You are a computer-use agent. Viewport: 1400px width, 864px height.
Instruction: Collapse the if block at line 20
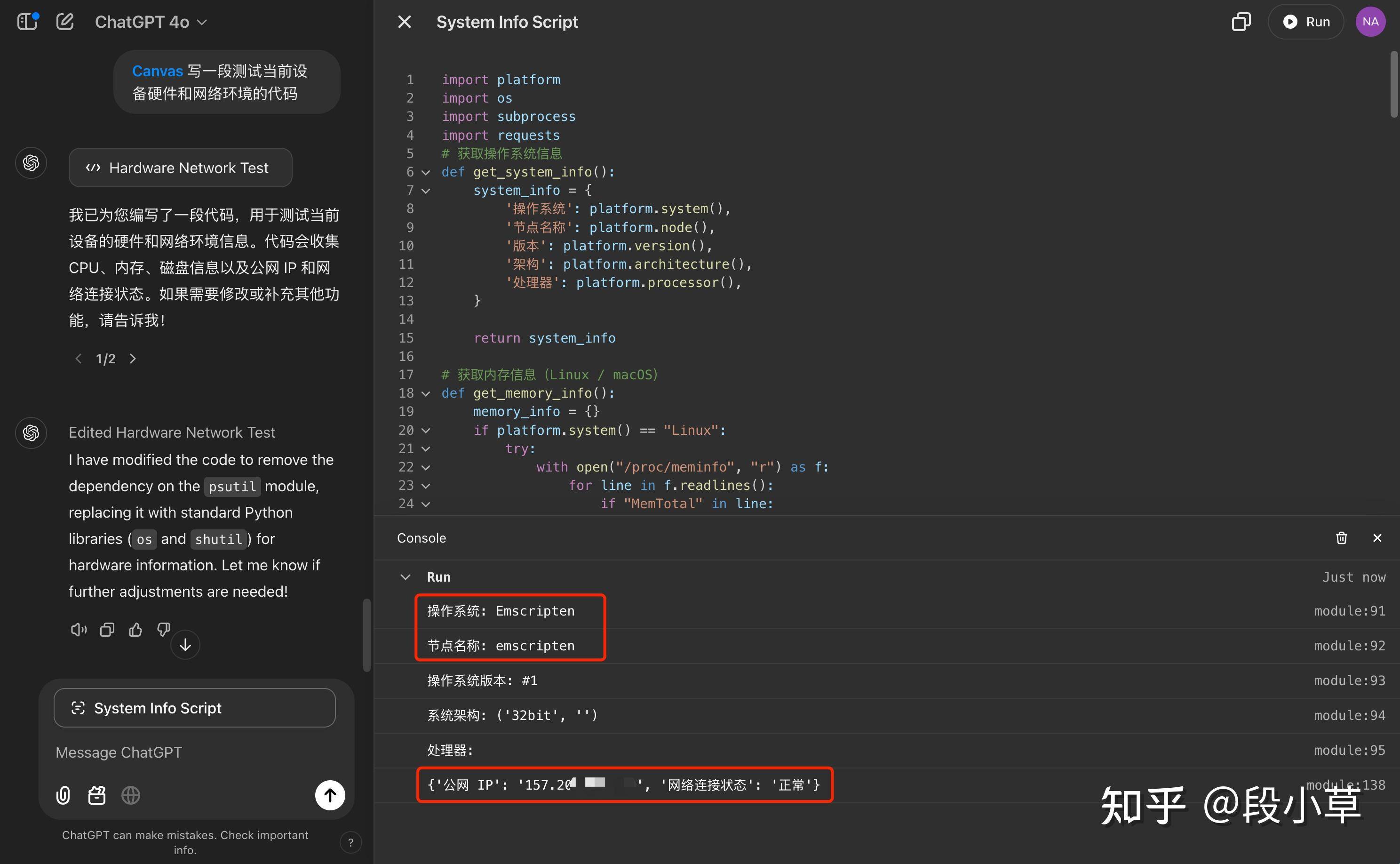coord(426,430)
